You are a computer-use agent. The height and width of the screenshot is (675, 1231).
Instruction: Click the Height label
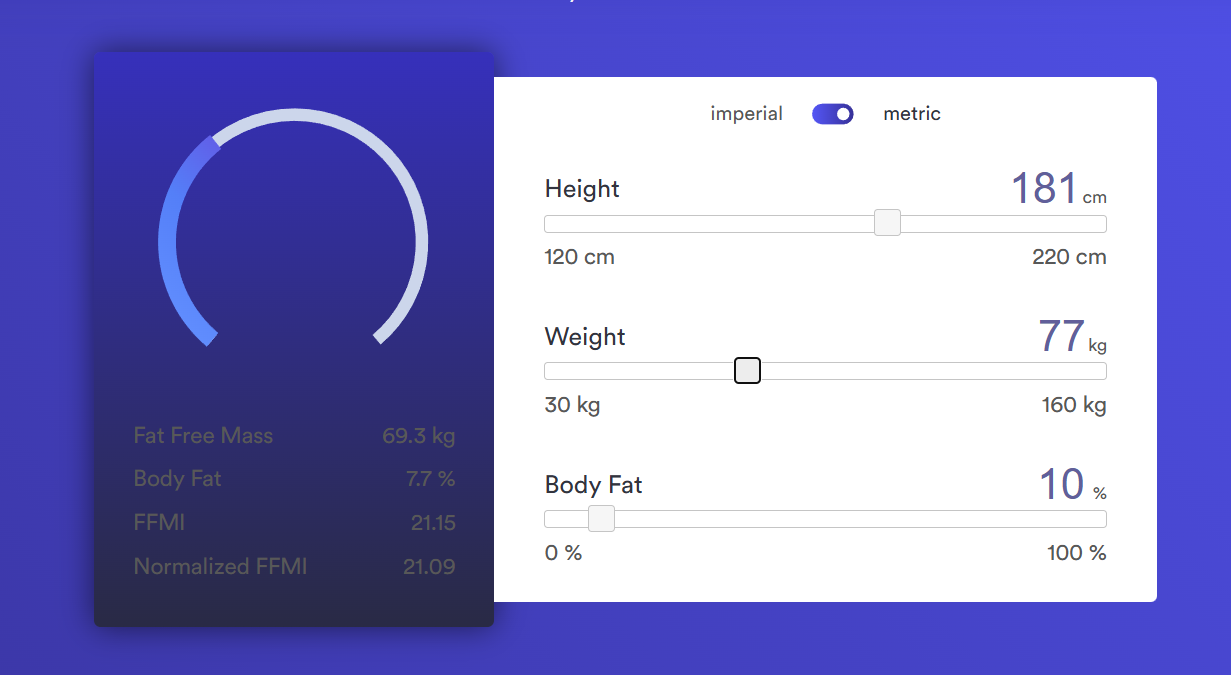[x=582, y=189]
